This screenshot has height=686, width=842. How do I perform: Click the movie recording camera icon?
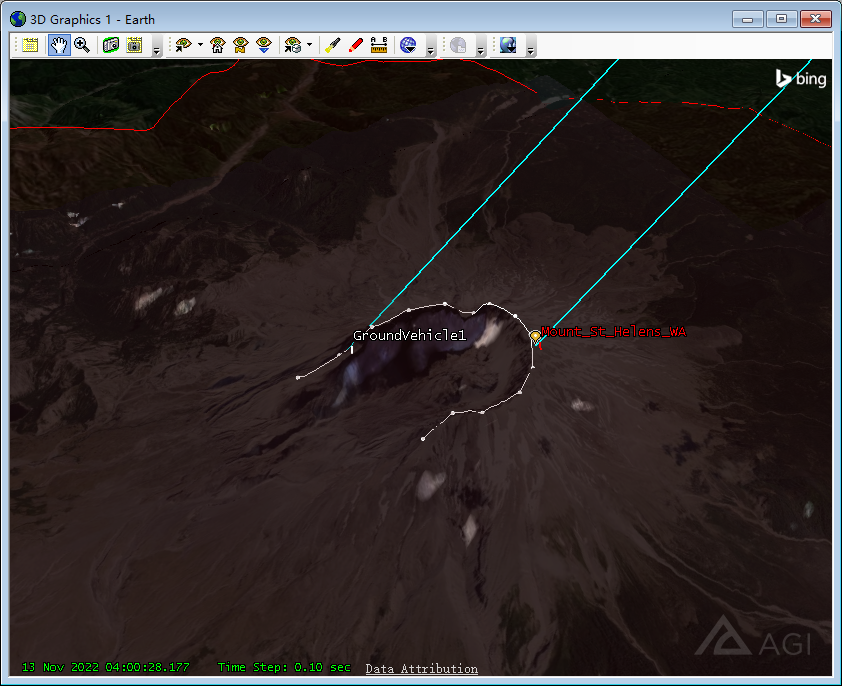click(x=135, y=45)
